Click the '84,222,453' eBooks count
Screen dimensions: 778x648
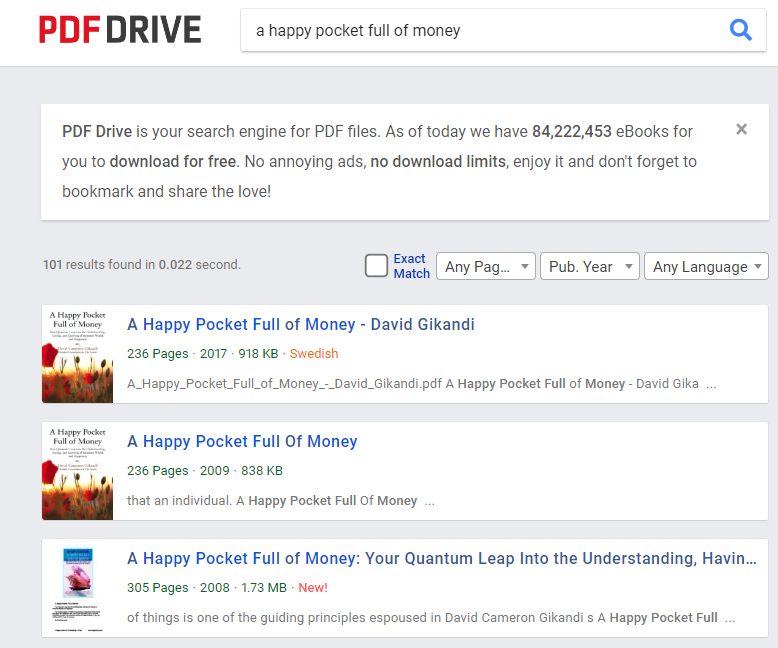pyautogui.click(x=572, y=131)
